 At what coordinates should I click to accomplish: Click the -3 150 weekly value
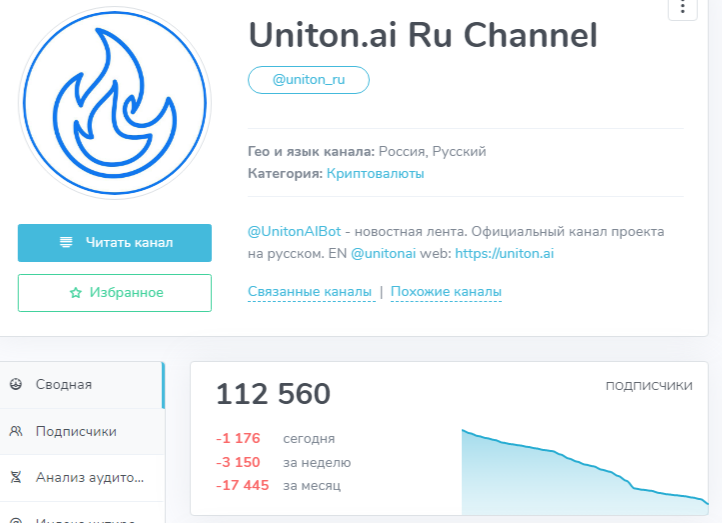tap(238, 462)
